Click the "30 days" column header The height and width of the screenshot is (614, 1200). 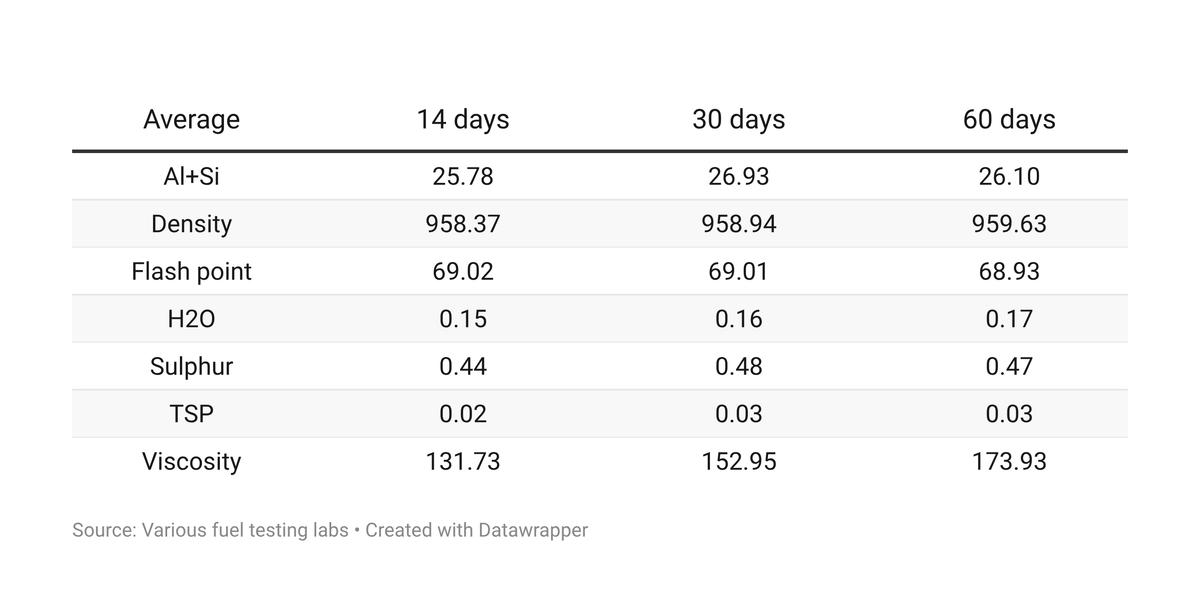(738, 119)
